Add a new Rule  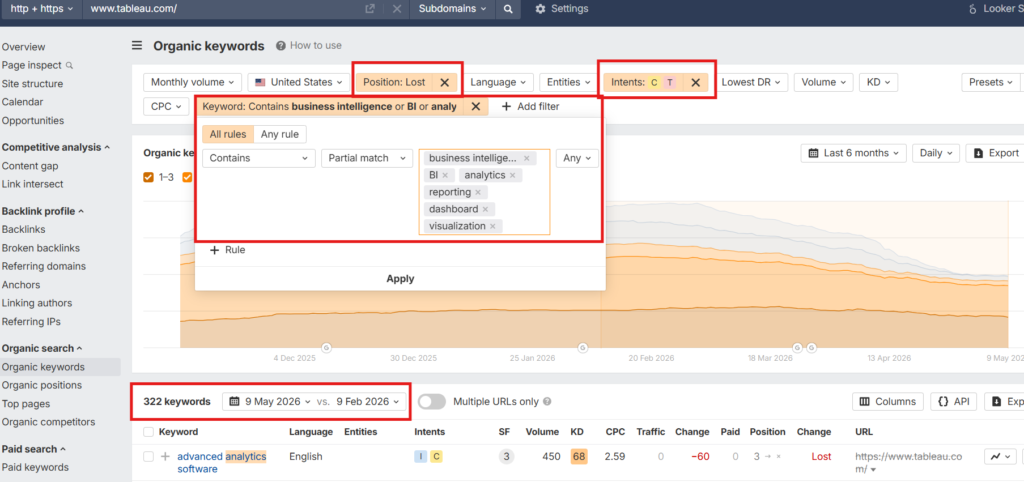coord(227,250)
